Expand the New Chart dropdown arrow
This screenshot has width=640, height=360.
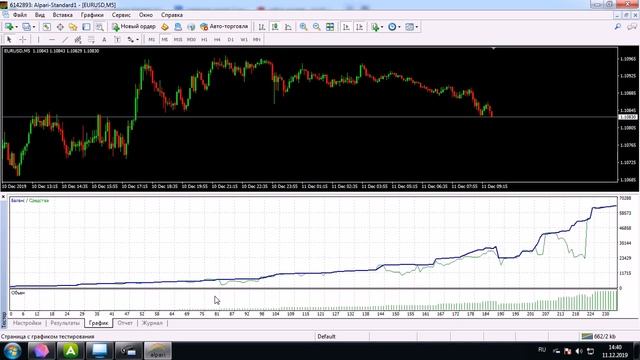pyautogui.click(x=16, y=27)
